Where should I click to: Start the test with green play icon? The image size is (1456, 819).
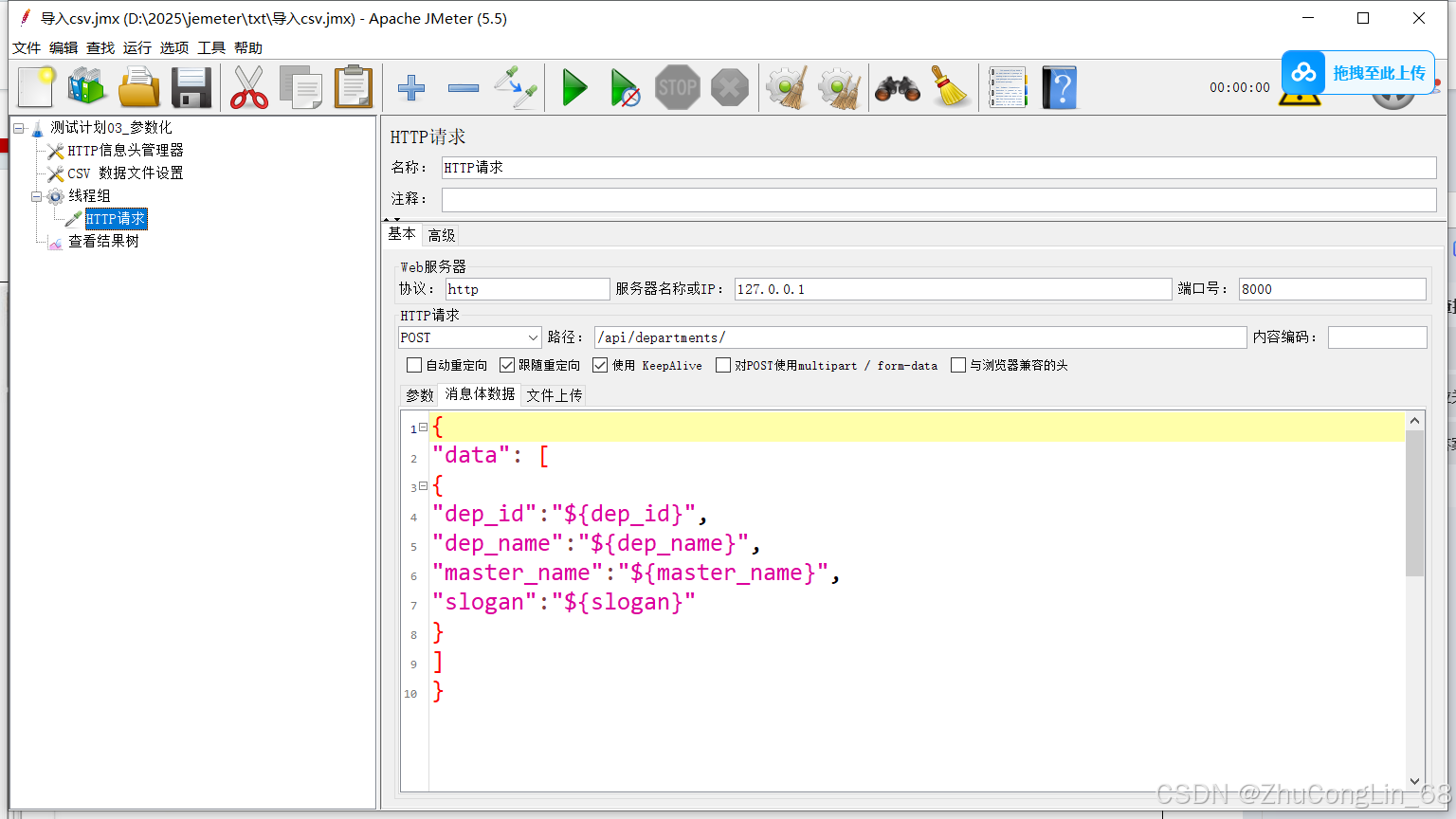coord(574,87)
